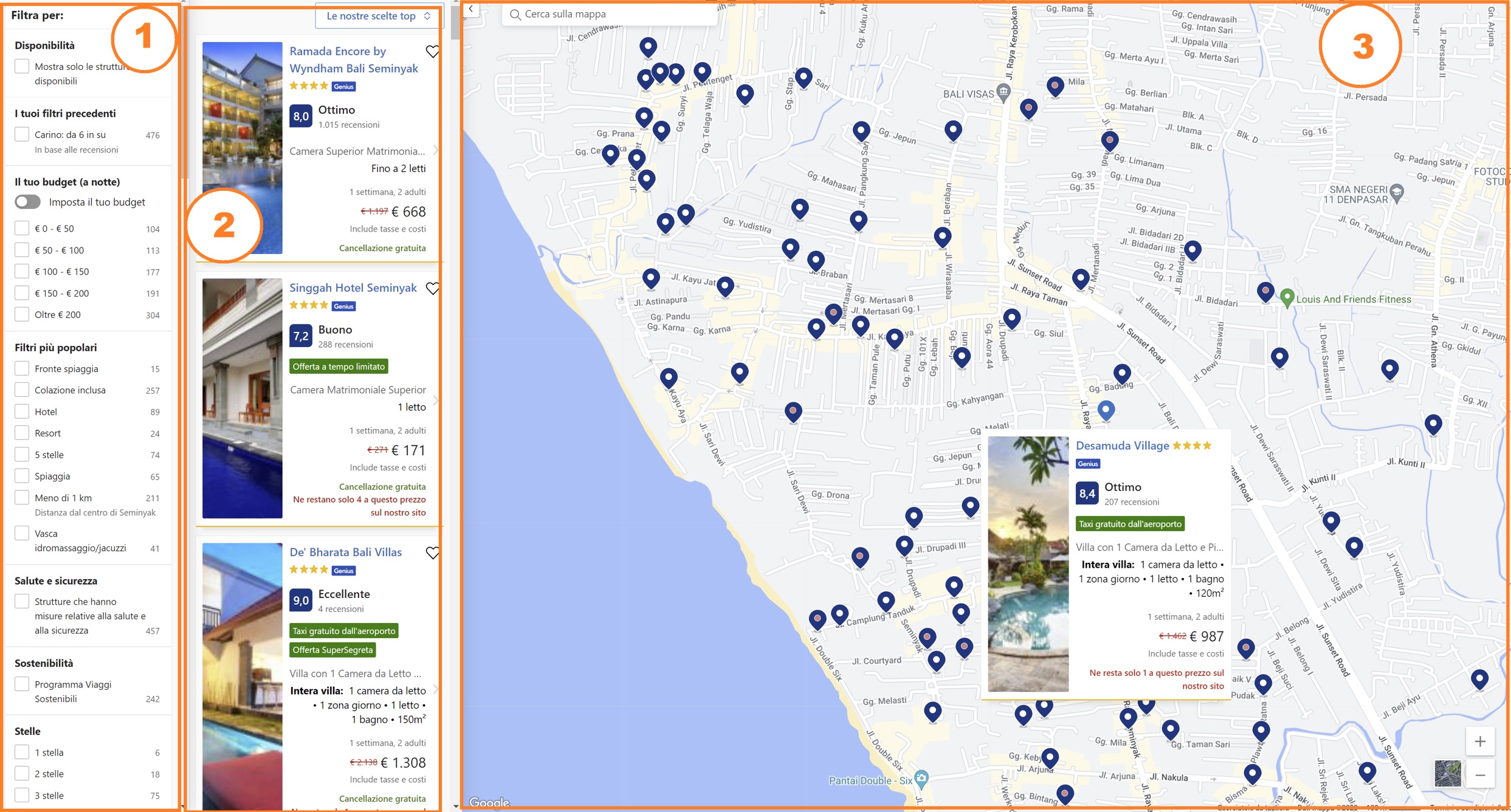The image size is (1511, 812).
Task: Zoom in on the map with plus button
Action: 1481,741
